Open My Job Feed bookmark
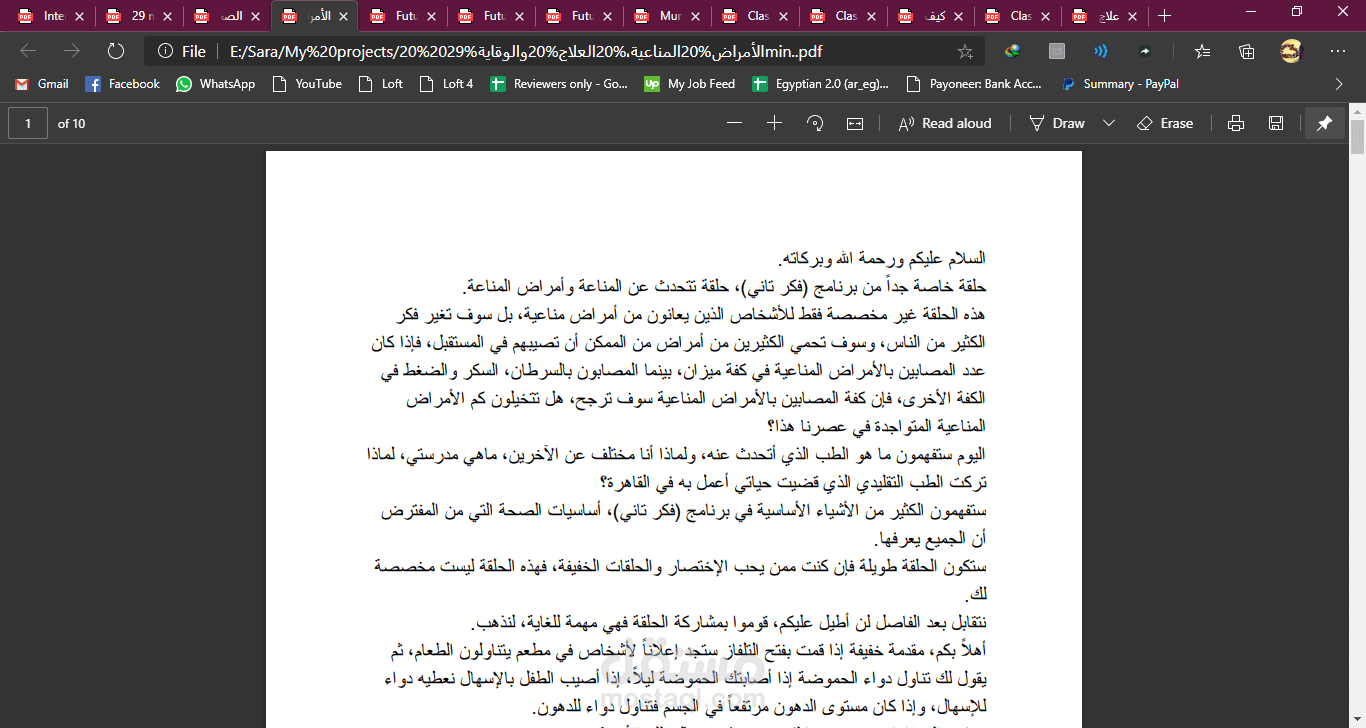The image size is (1366, 728). pos(689,84)
